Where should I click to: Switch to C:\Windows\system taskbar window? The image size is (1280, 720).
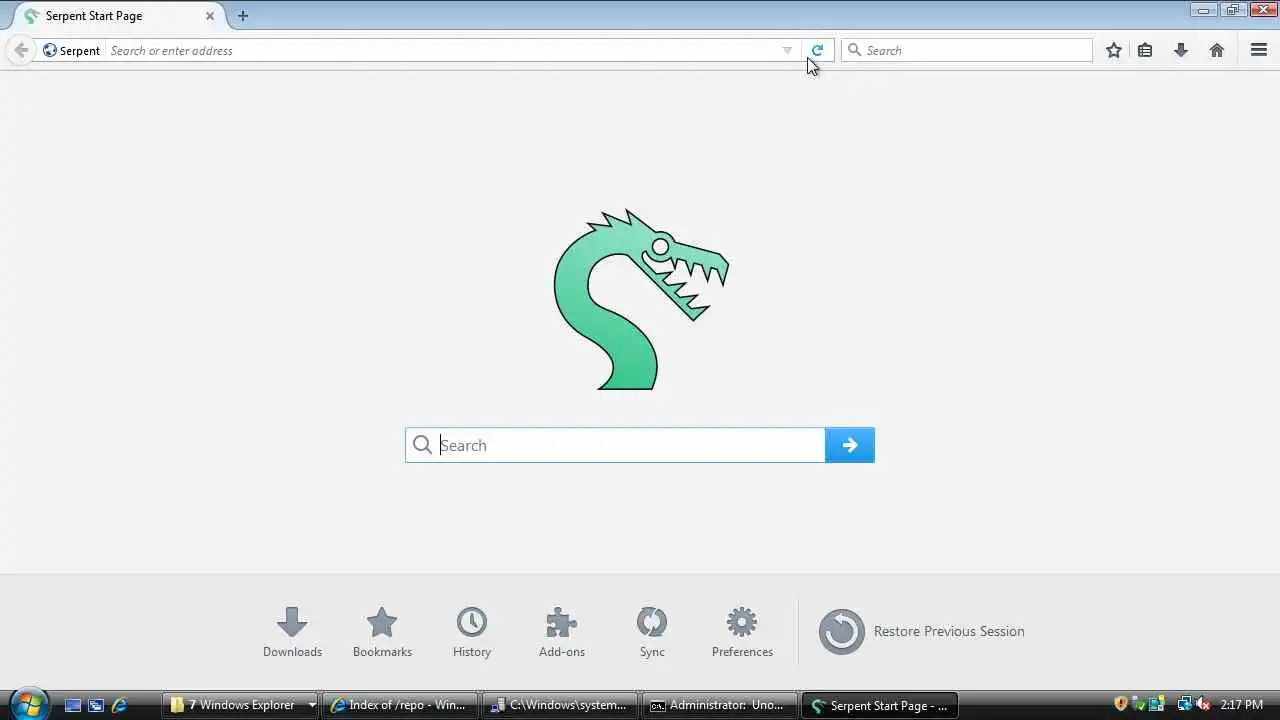(560, 705)
